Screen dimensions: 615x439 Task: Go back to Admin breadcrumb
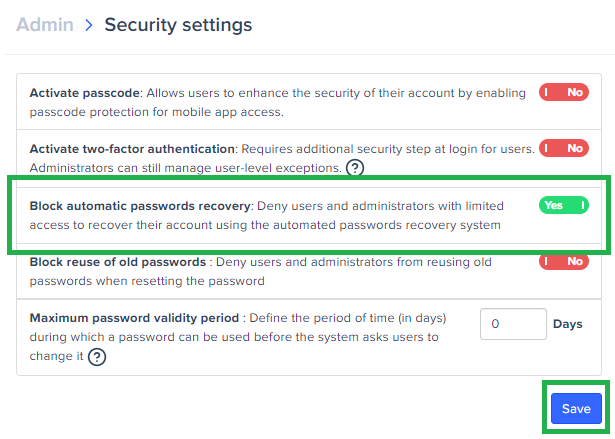point(45,24)
